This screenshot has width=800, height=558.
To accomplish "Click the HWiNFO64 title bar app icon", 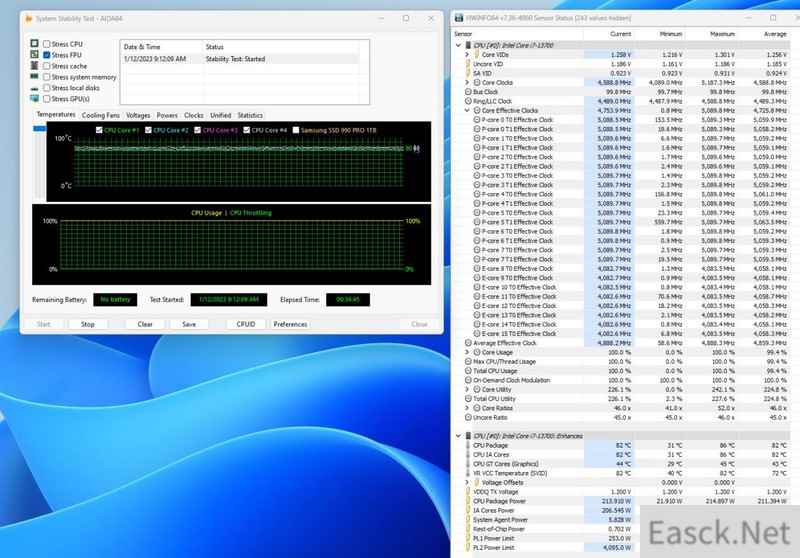I will coord(459,18).
